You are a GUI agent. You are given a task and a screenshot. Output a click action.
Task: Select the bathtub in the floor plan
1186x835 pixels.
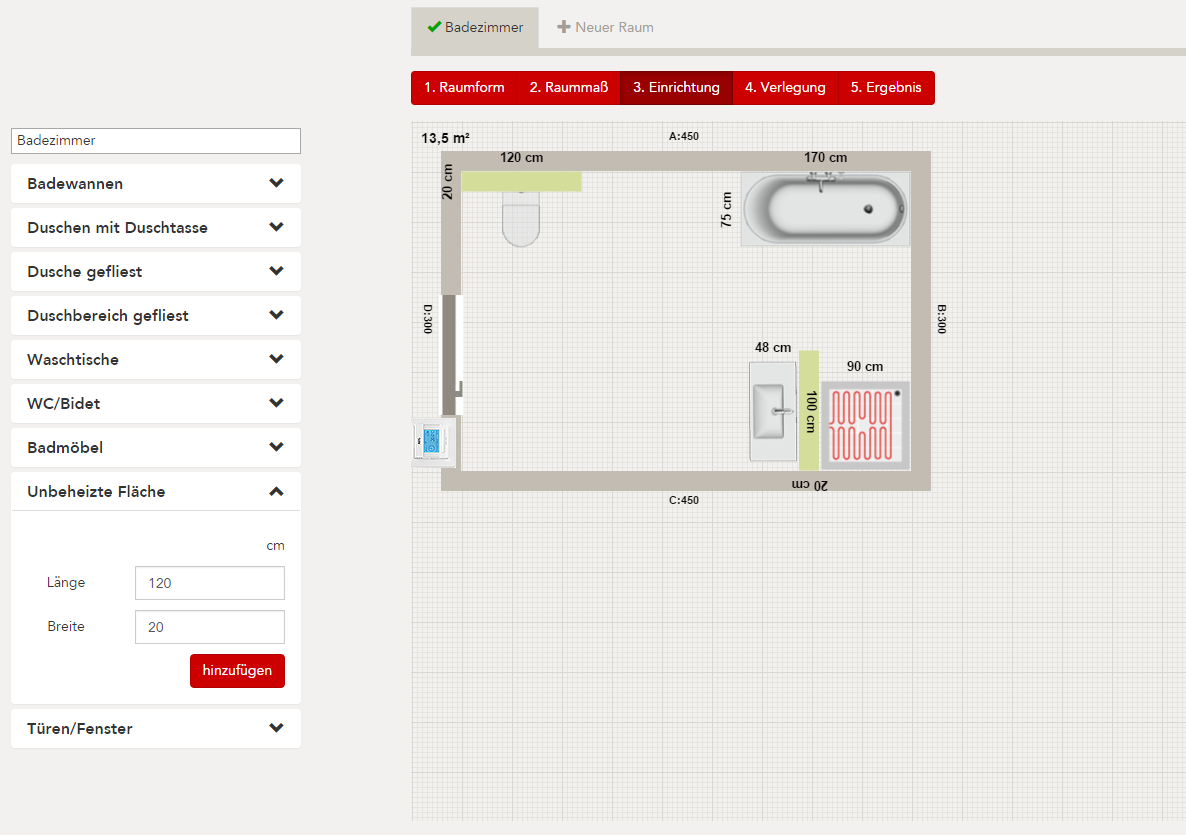click(825, 209)
